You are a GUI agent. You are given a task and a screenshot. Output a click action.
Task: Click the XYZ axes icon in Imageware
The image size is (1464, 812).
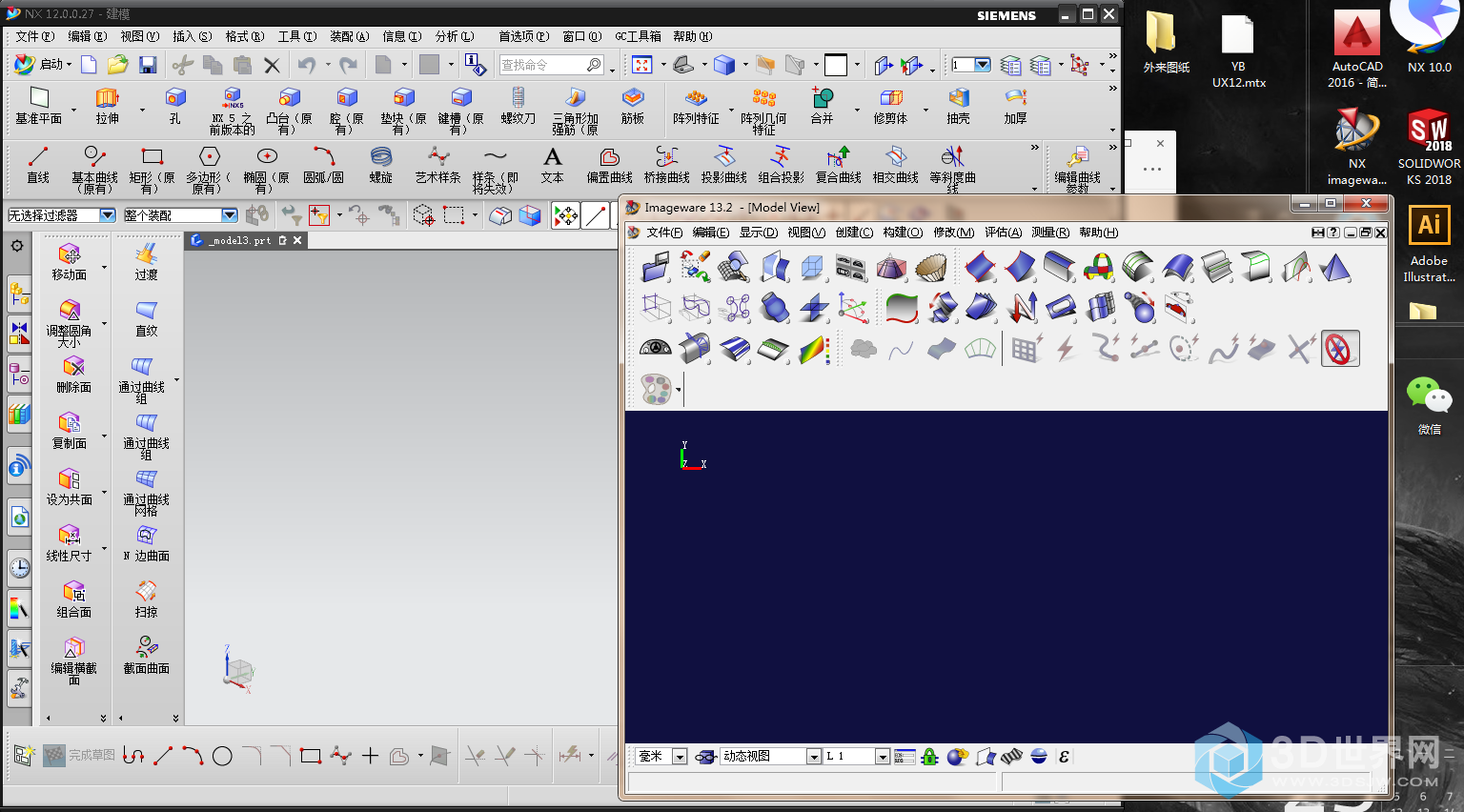tap(852, 307)
